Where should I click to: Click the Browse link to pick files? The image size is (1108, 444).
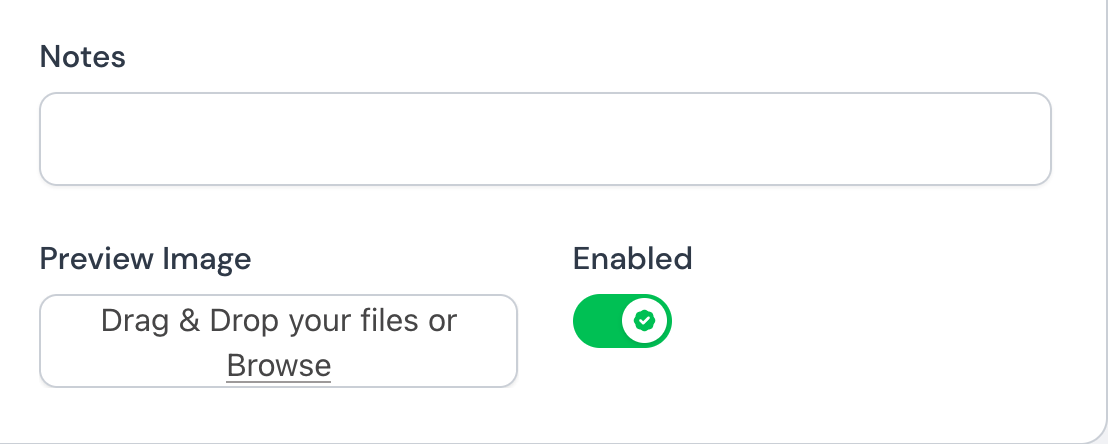(x=278, y=365)
